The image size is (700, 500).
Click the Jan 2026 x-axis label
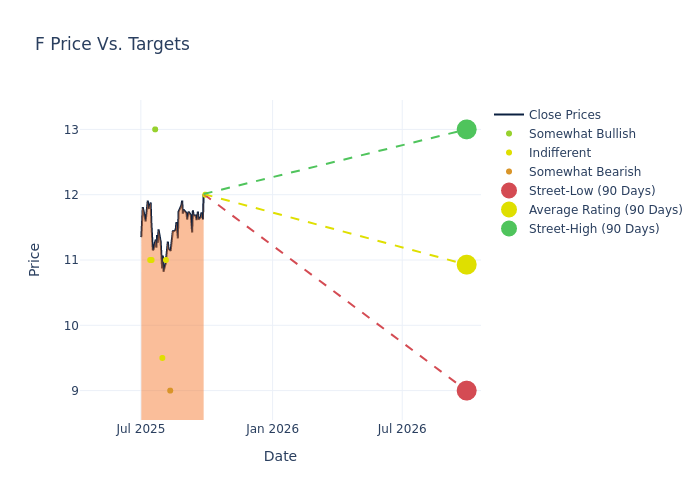tap(272, 429)
